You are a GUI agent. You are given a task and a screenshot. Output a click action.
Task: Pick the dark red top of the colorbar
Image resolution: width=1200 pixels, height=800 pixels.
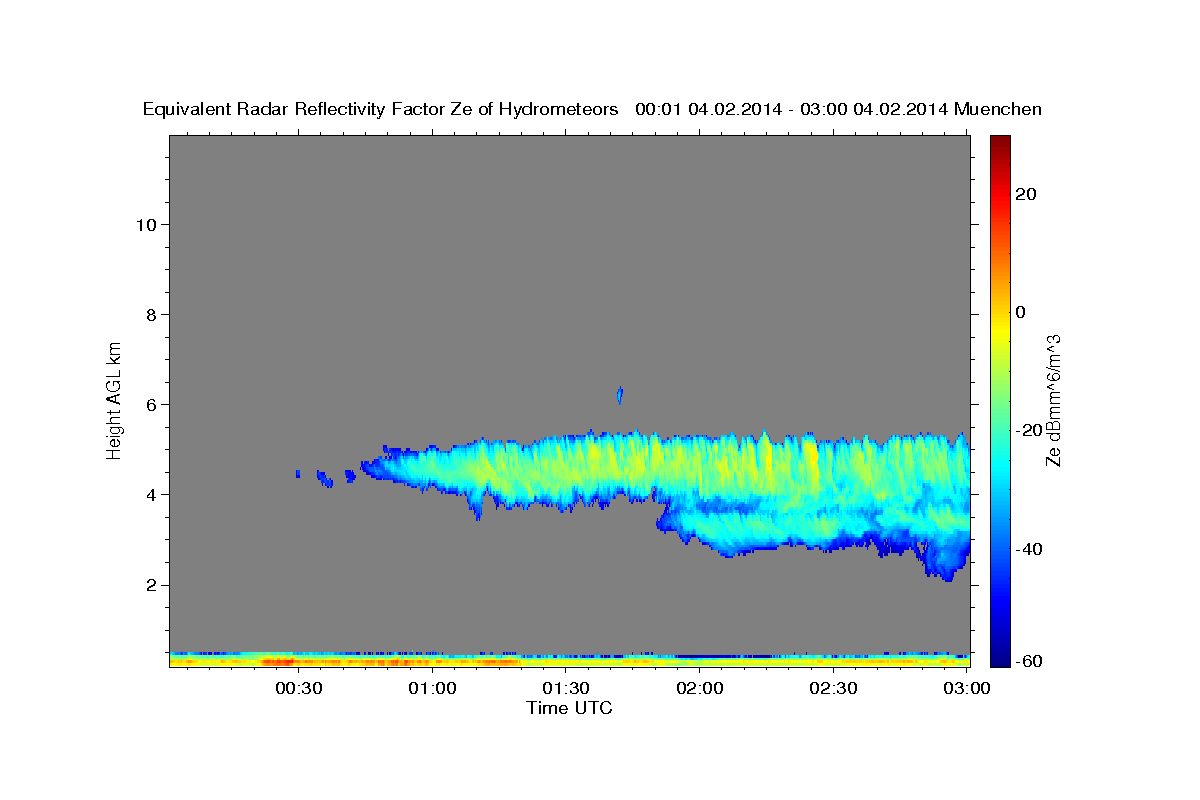(x=999, y=142)
